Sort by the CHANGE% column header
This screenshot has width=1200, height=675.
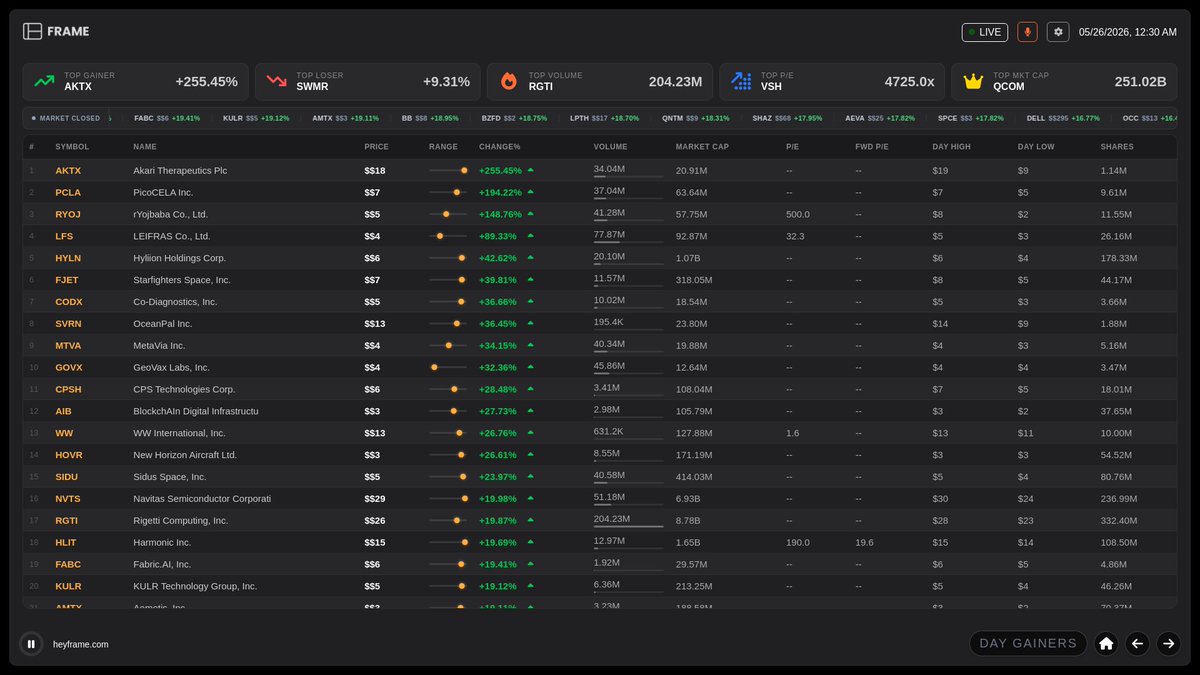point(500,147)
